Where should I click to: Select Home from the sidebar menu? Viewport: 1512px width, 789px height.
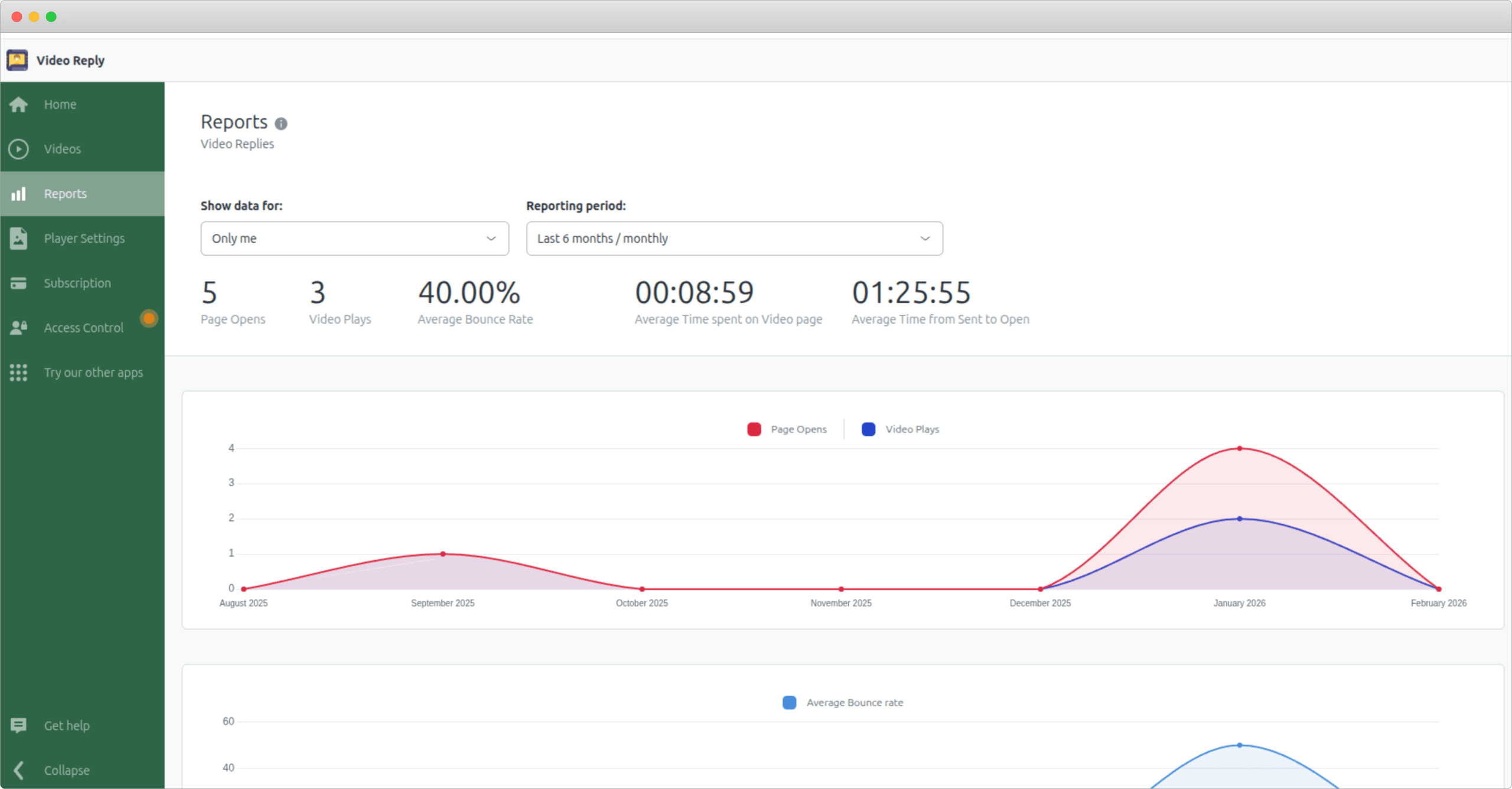(x=60, y=104)
